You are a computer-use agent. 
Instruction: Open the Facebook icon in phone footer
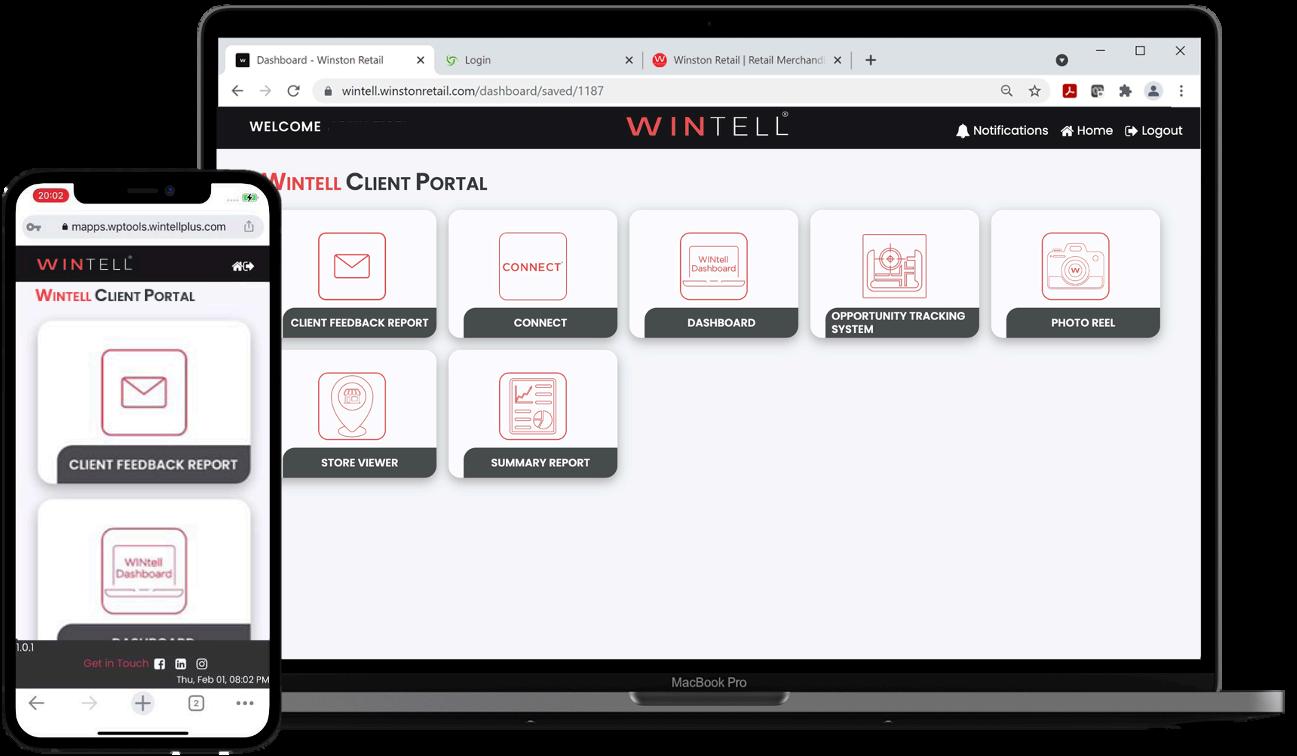tap(160, 664)
